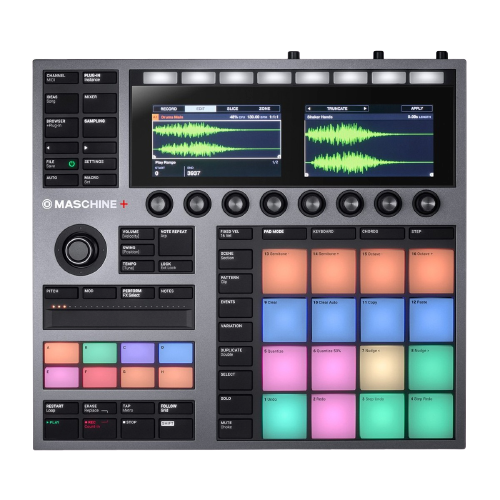Open the EVENTS button

point(235,308)
